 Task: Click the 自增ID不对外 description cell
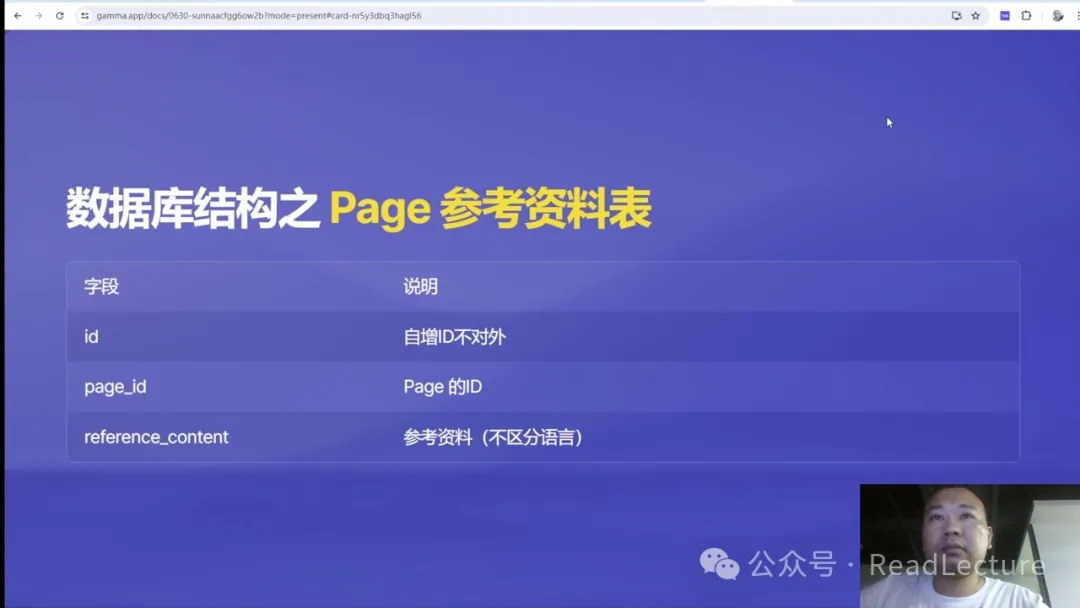tap(454, 337)
